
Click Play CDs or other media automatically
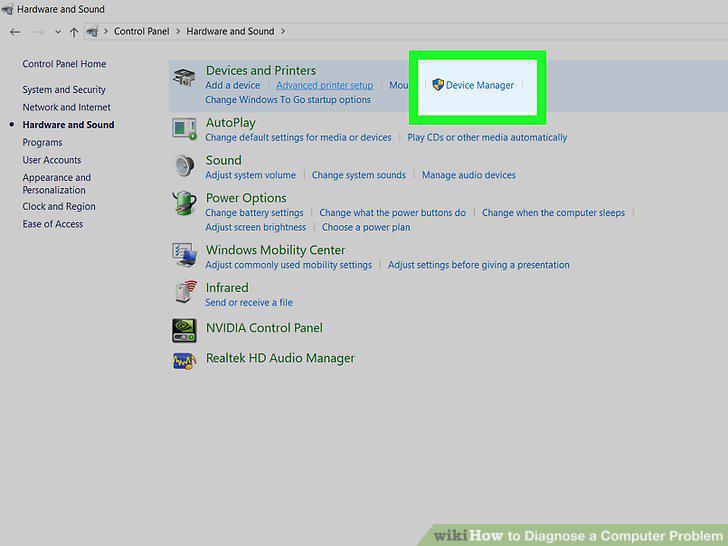click(x=487, y=137)
